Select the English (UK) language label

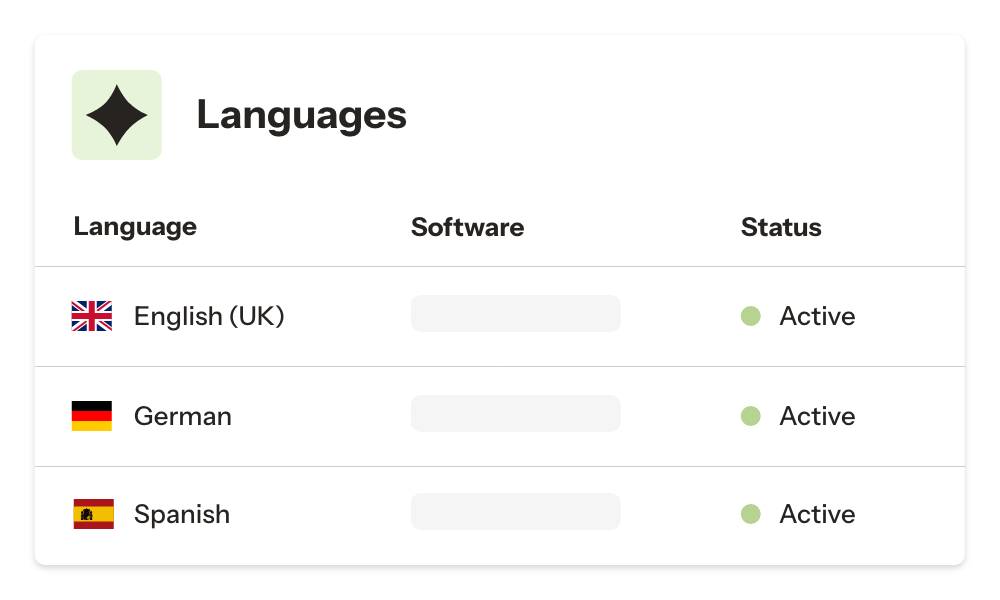[209, 316]
